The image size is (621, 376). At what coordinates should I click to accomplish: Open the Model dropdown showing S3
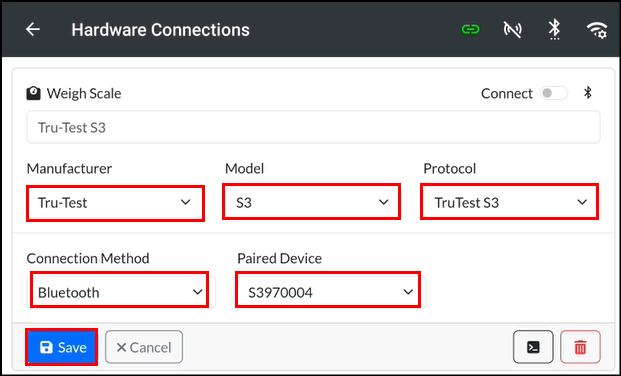point(311,202)
